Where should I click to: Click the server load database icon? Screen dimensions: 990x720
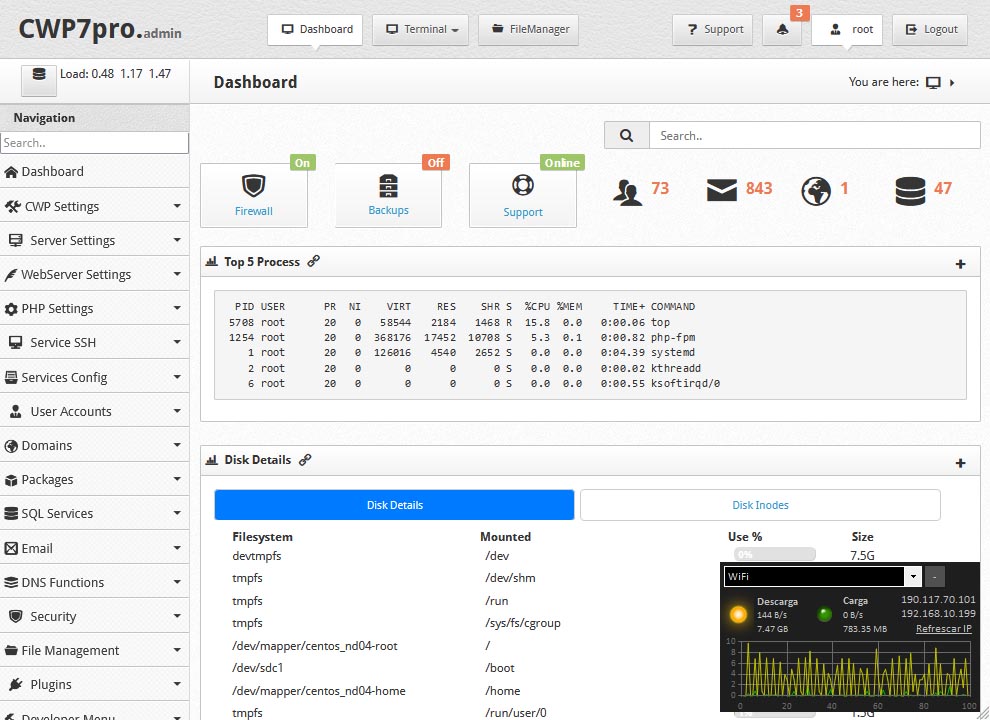click(39, 75)
